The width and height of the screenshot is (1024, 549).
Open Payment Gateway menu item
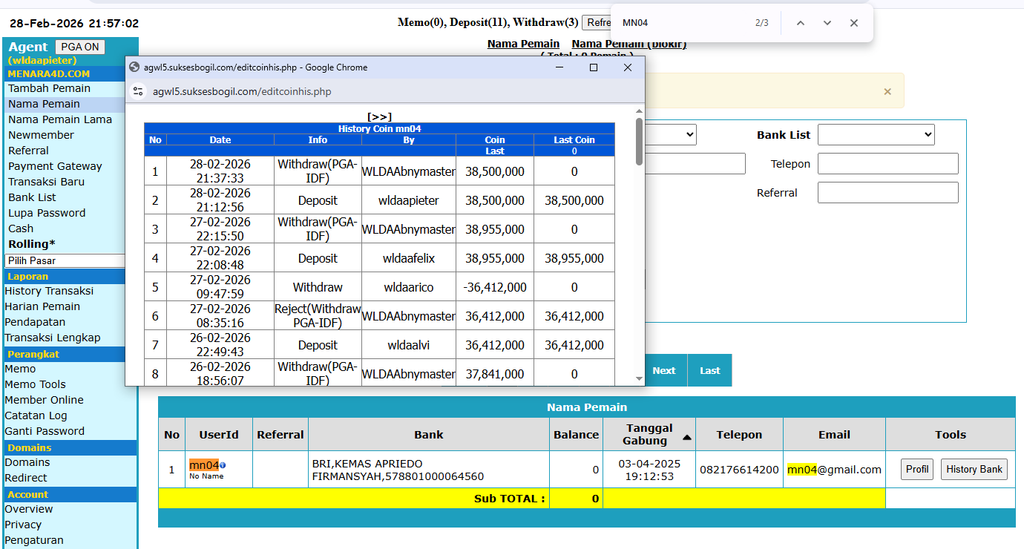coord(55,166)
